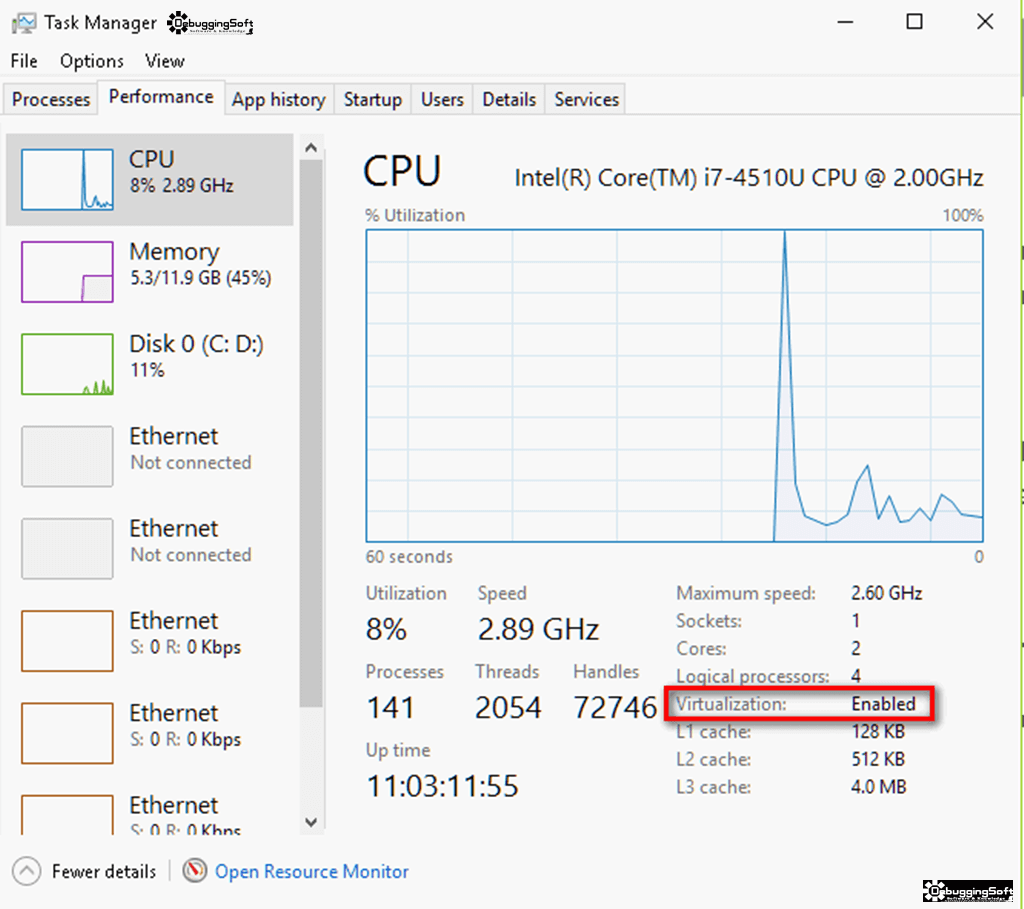The image size is (1024, 909).
Task: Click the 'Up time' label
Action: click(398, 750)
